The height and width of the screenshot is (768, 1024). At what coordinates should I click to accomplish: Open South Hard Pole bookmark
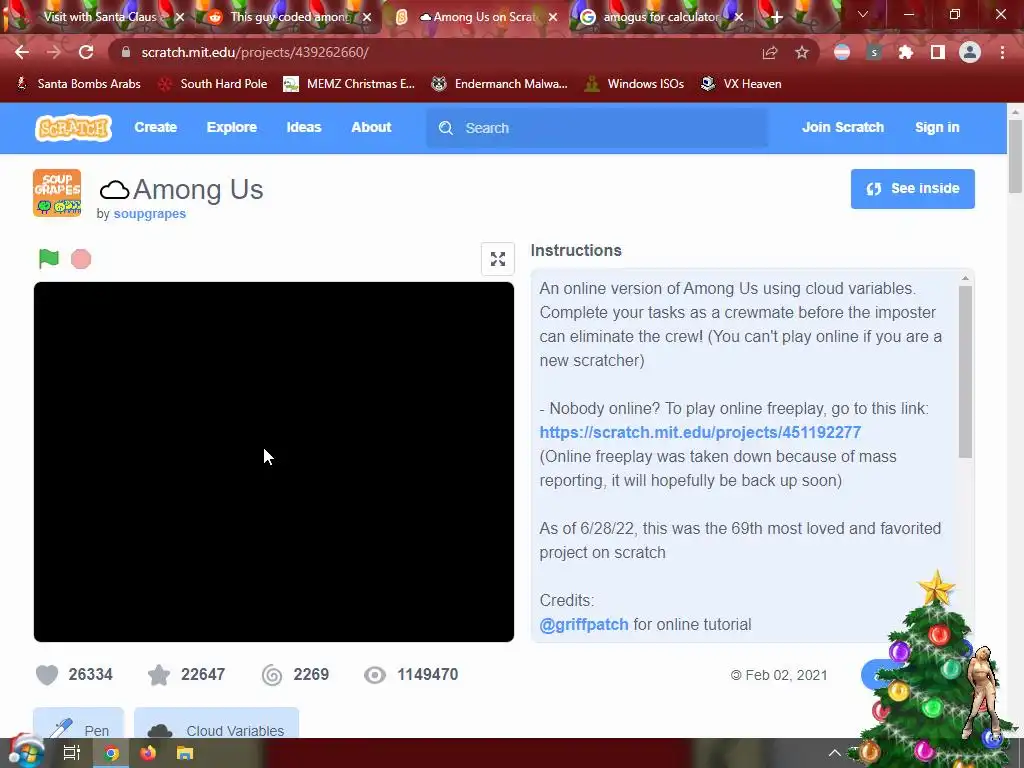click(214, 84)
